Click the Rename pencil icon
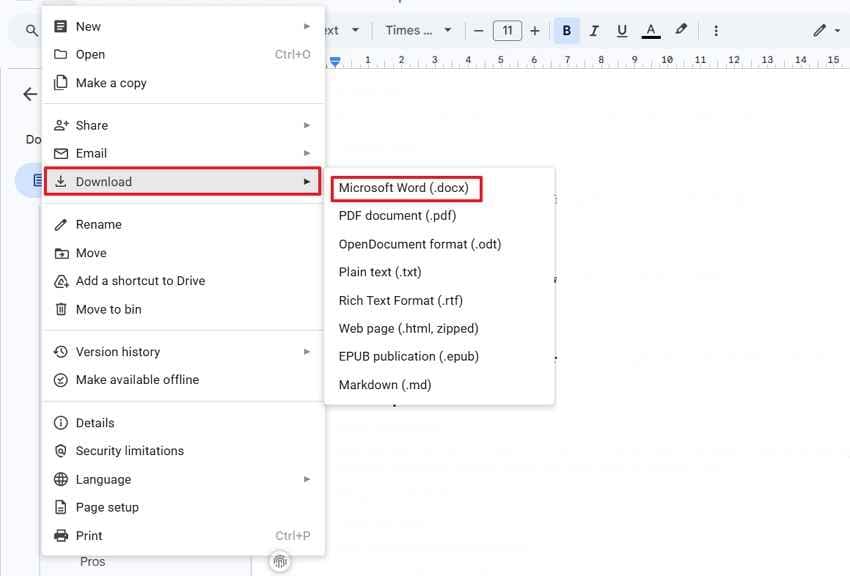Image resolution: width=850 pixels, height=576 pixels. 61,224
